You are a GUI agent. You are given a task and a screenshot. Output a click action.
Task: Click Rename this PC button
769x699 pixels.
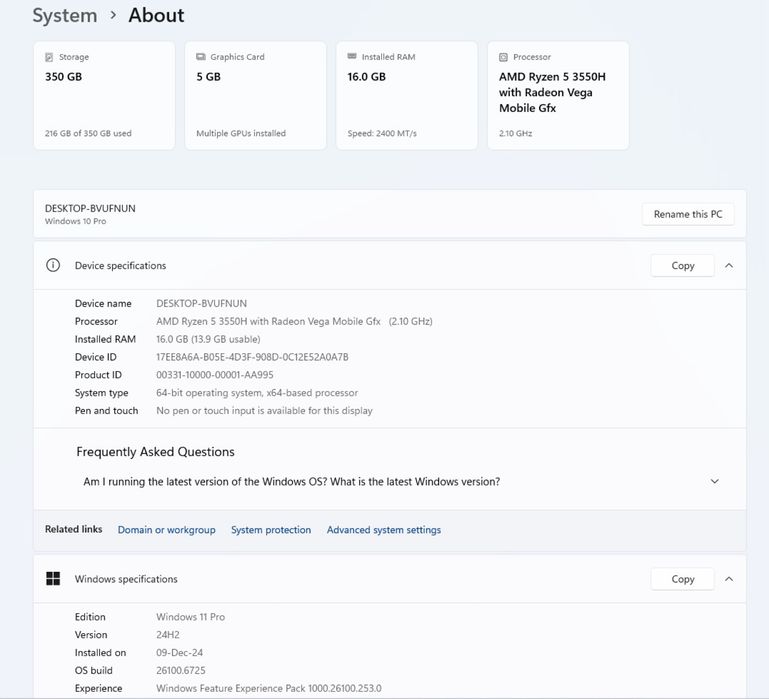coord(687,214)
